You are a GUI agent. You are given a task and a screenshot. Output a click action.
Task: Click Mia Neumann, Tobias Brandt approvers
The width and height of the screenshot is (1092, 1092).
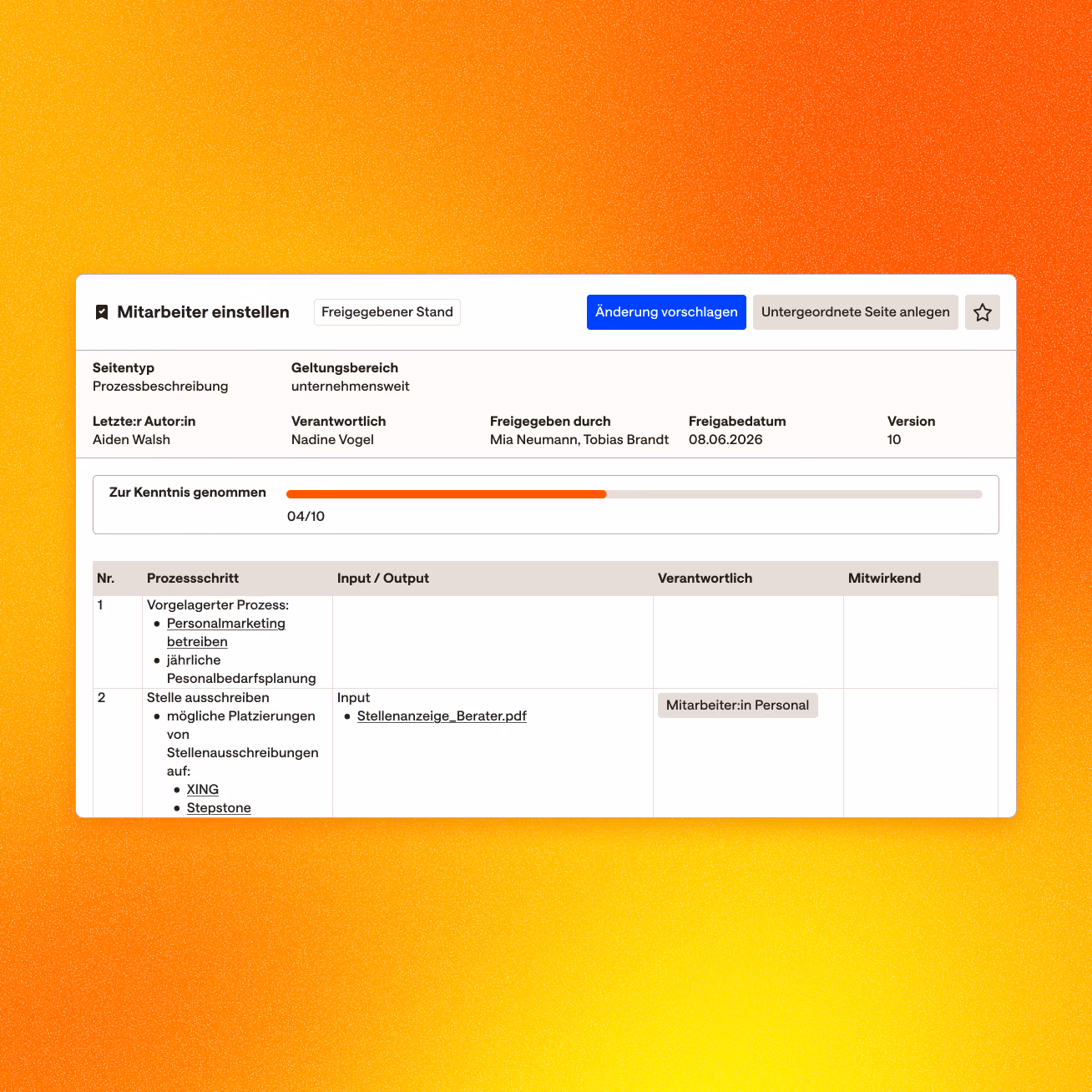tap(579, 440)
